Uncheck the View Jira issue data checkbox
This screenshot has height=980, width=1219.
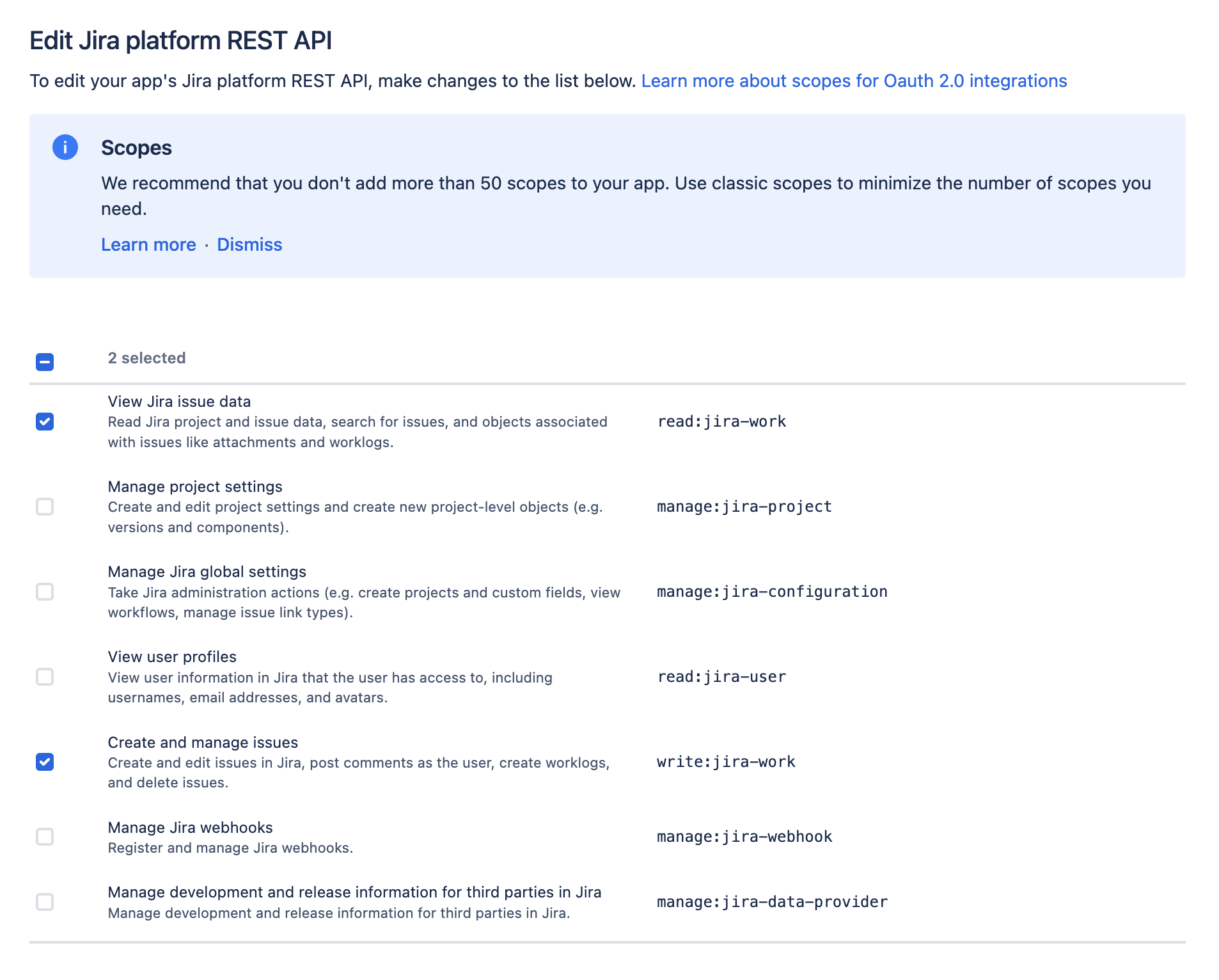[45, 422]
